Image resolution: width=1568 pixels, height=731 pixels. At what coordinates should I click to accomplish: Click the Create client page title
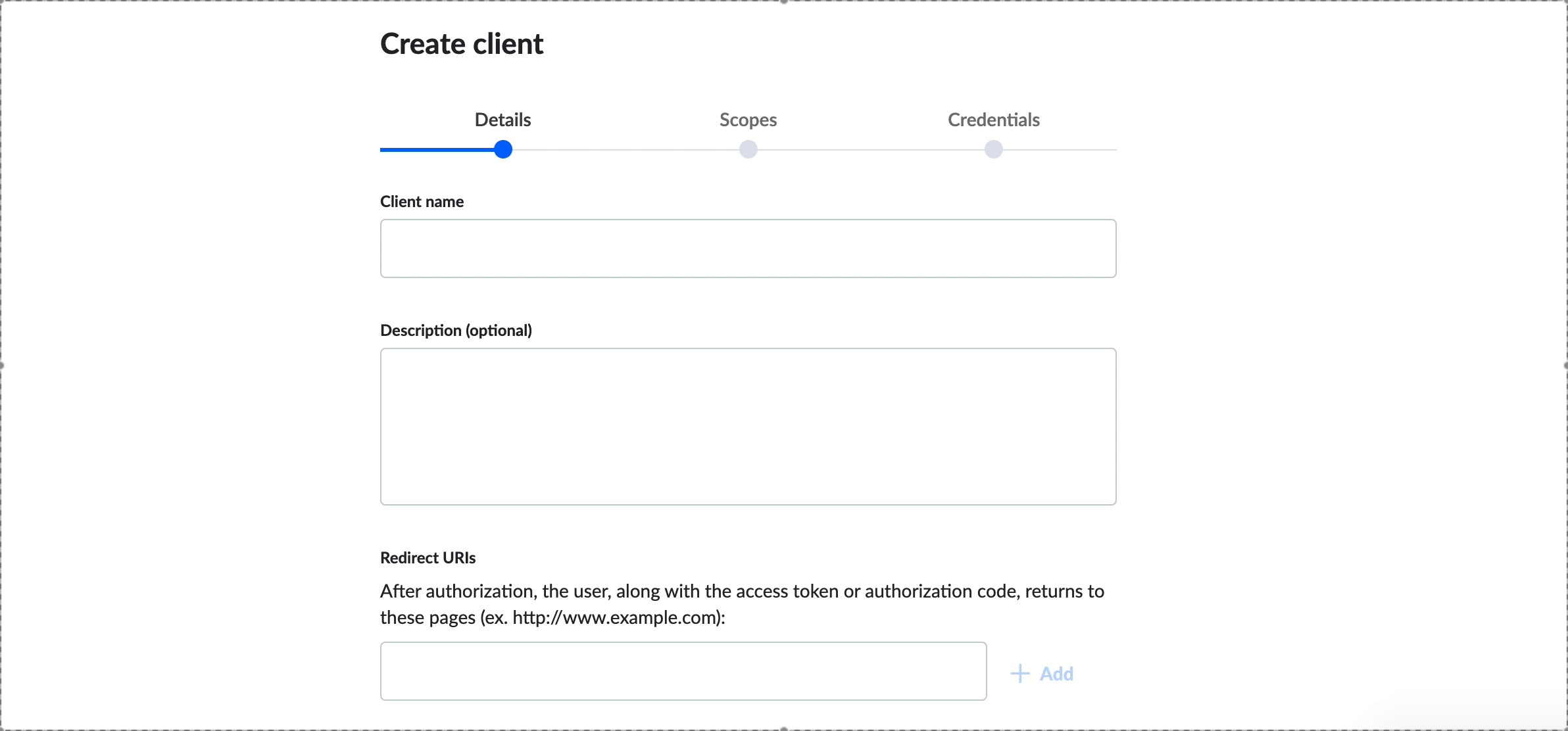[461, 43]
